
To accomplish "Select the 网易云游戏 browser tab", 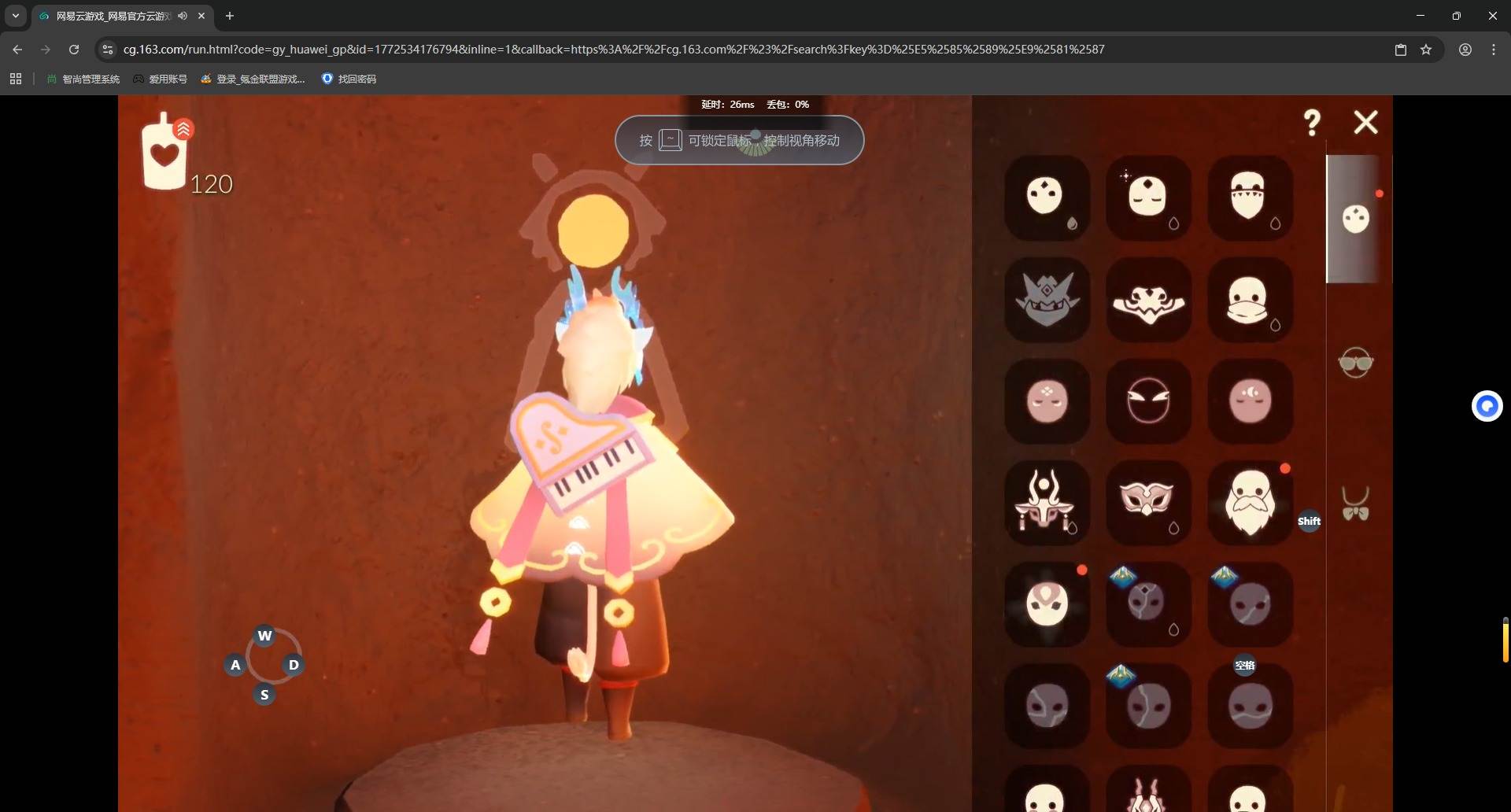I will coord(122,16).
